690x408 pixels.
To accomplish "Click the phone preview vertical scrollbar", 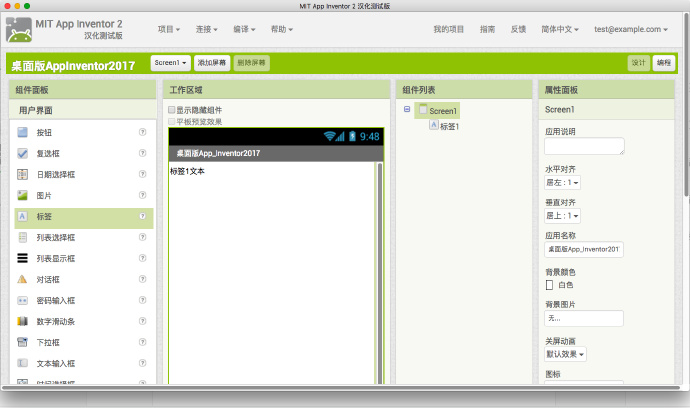I will (x=380, y=273).
